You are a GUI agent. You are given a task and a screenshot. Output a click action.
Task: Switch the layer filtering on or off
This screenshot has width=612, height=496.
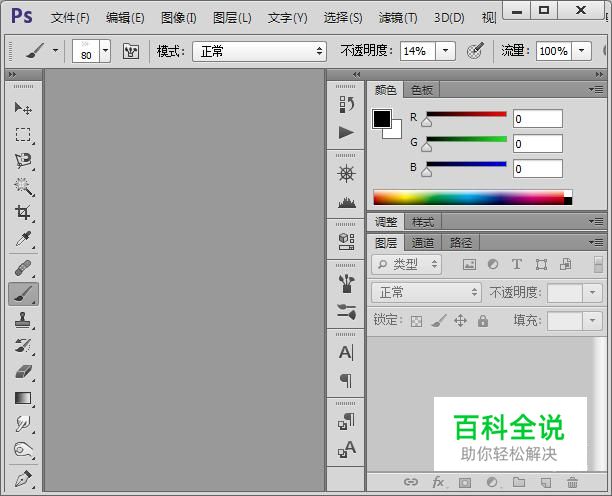pos(598,265)
